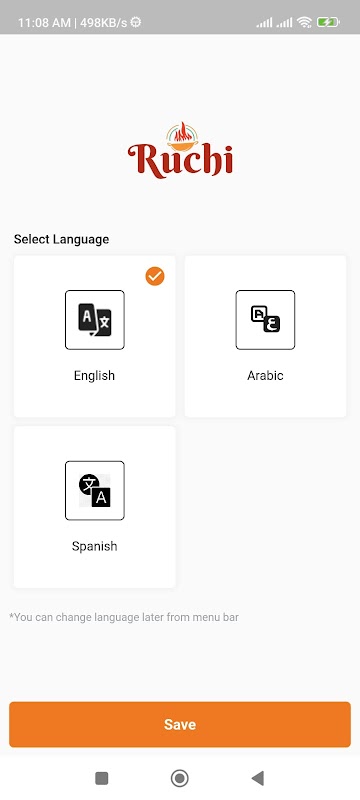Viewport: 360px width, 800px height.
Task: Tap the battery charging indicator icon
Action: pos(328,22)
